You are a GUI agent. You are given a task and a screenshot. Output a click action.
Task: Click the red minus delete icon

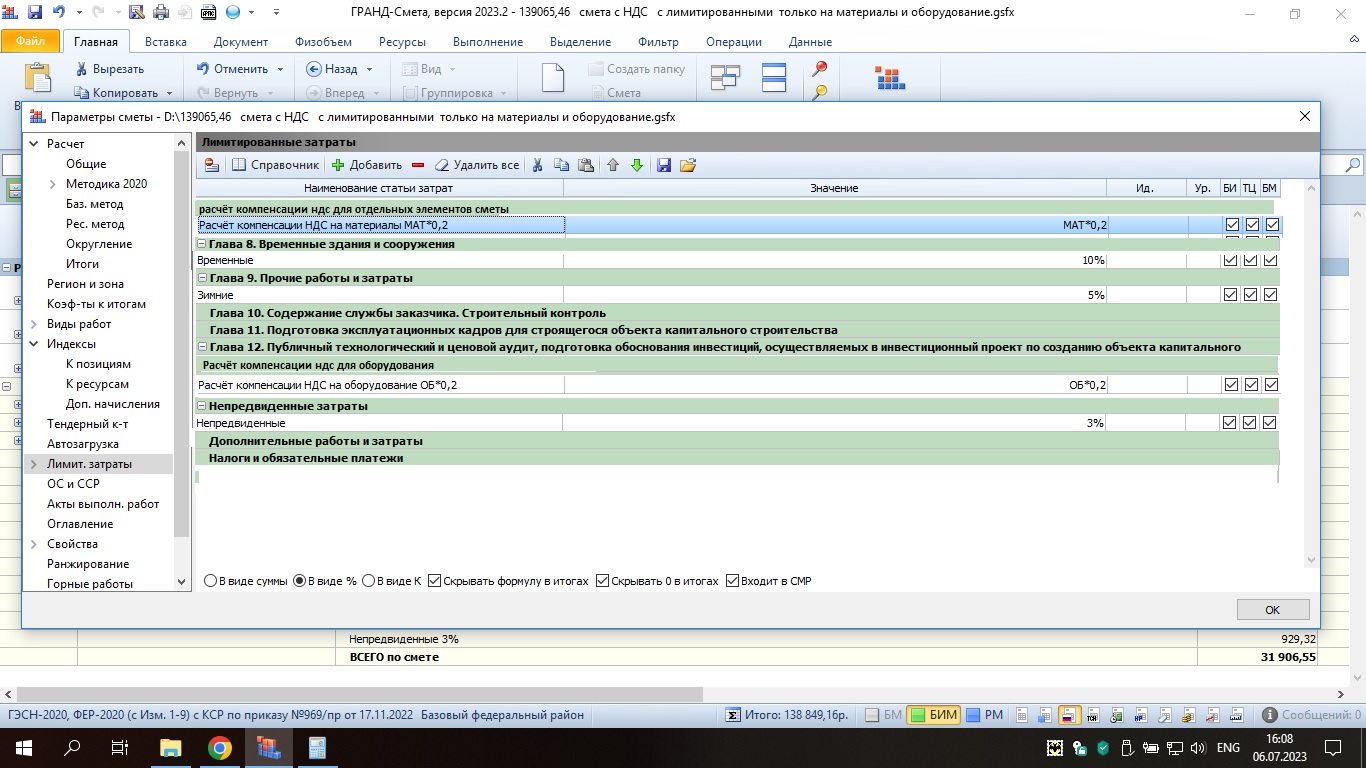click(x=418, y=165)
